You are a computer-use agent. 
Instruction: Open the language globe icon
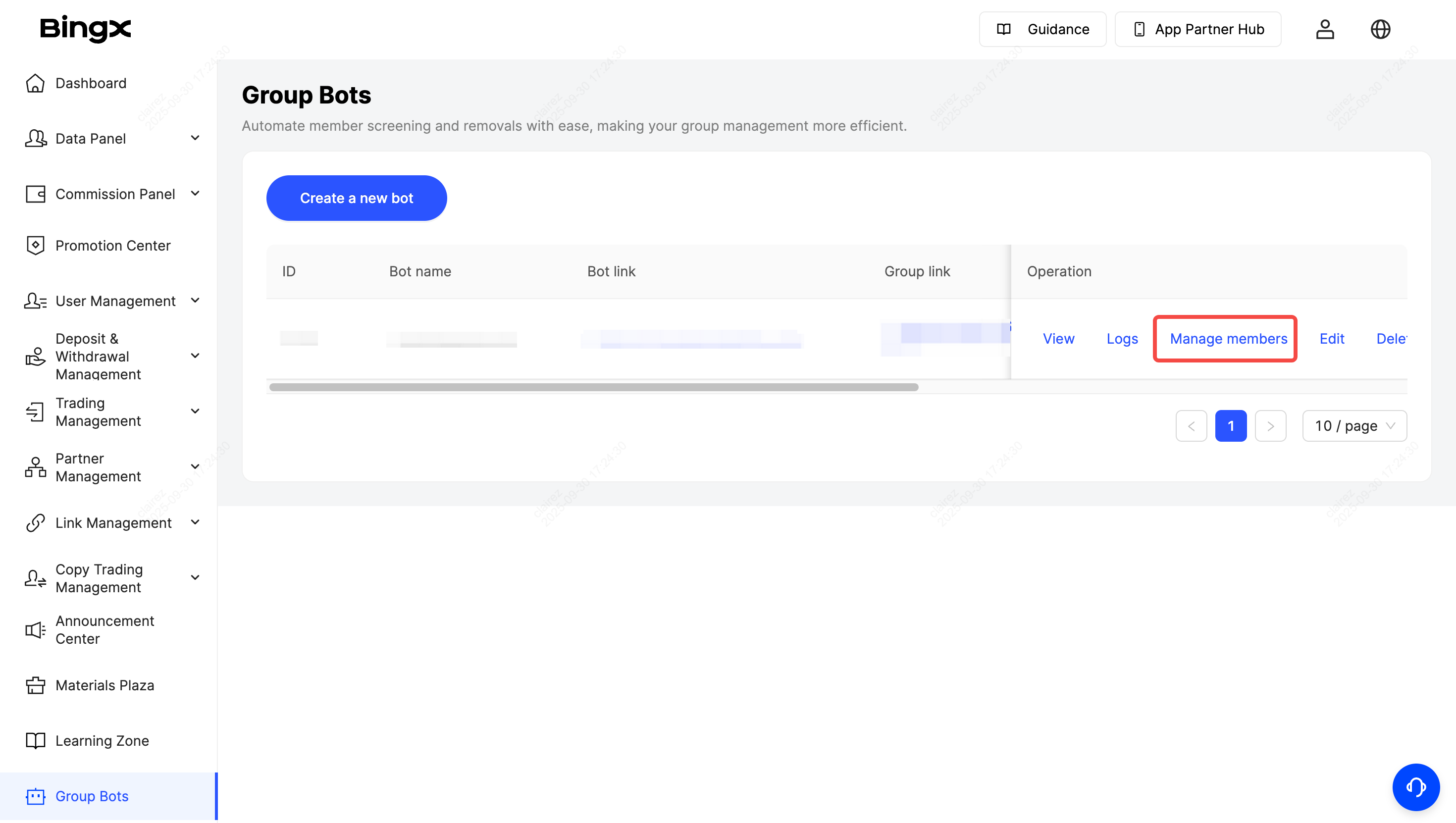point(1380,29)
